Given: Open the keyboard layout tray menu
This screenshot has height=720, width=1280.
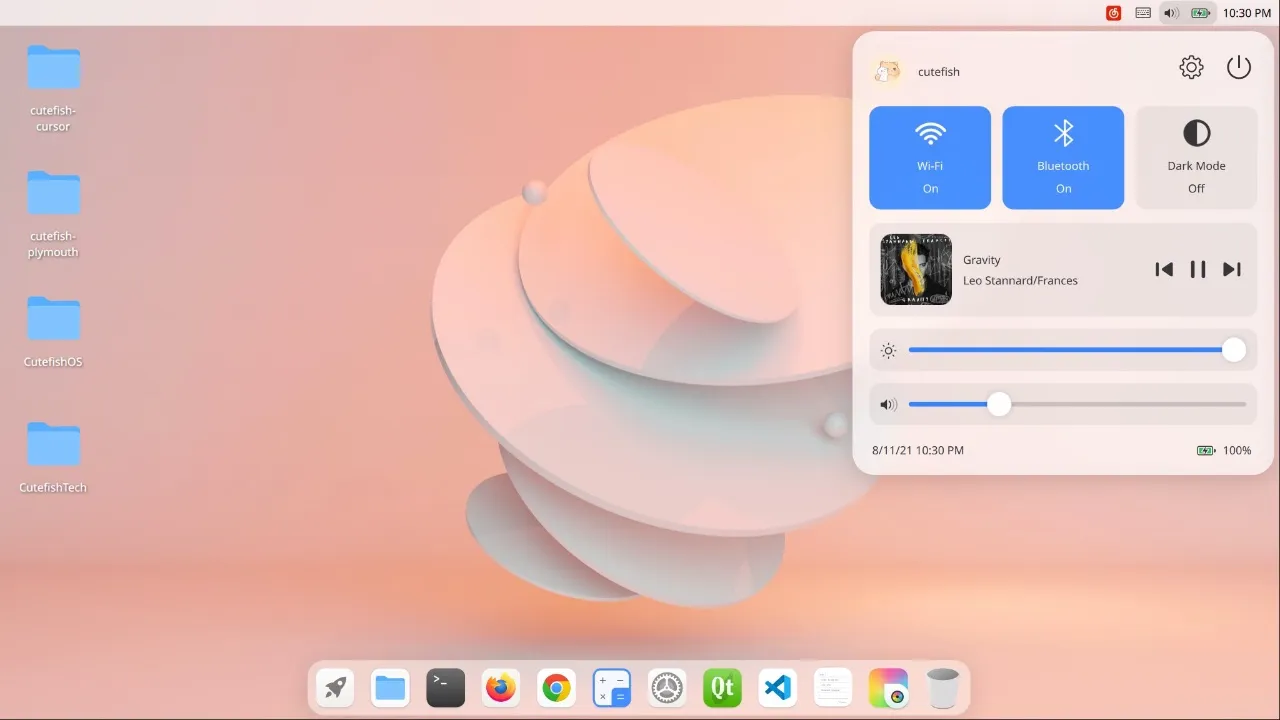Looking at the screenshot, I should click(x=1142, y=13).
